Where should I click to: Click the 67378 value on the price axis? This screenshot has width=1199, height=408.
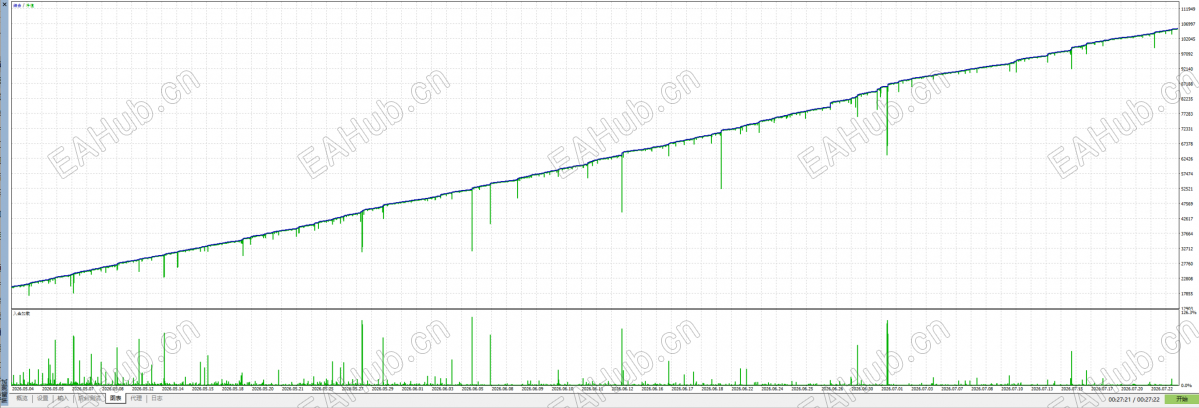coord(1187,144)
